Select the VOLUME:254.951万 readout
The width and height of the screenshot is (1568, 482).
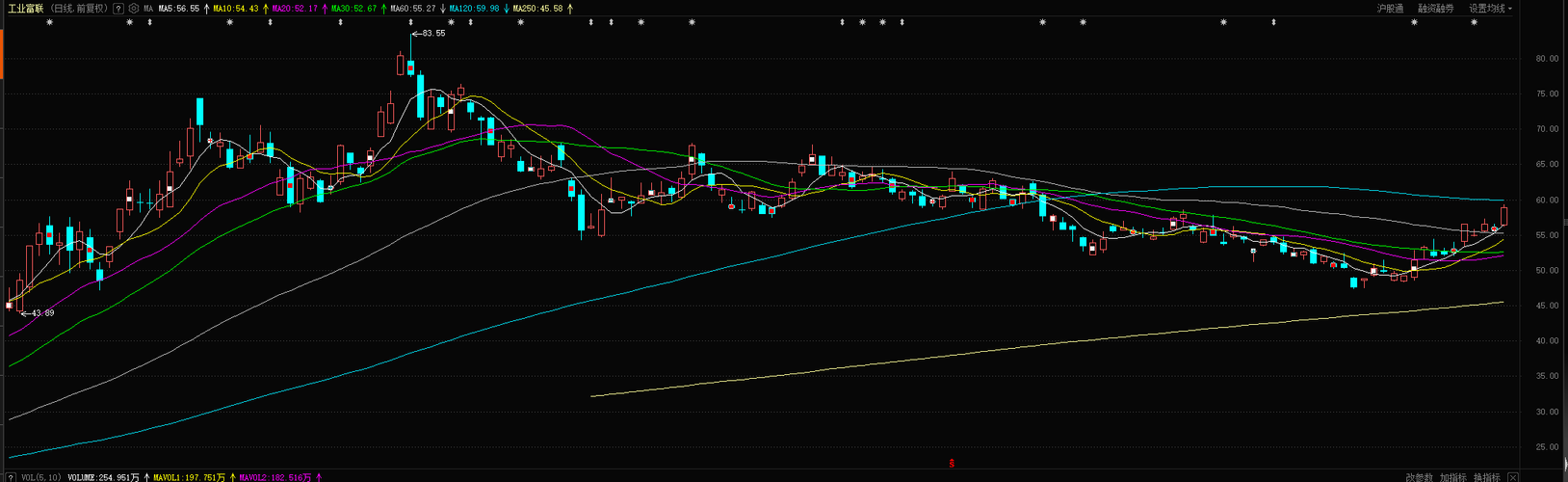point(105,477)
